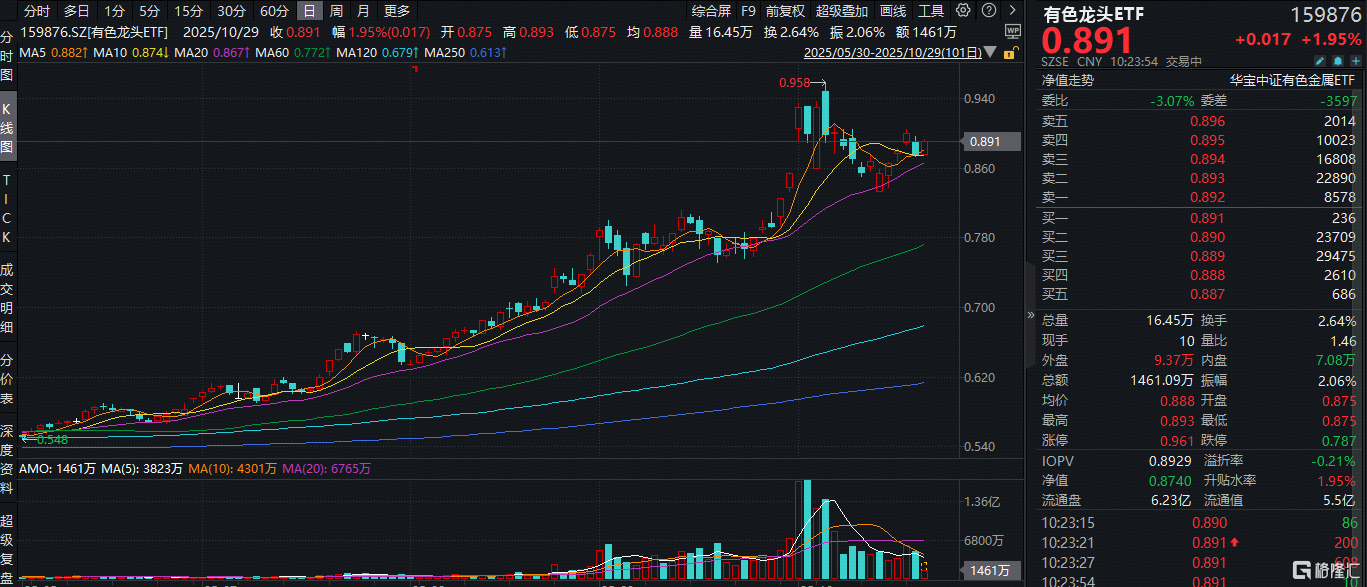Collapse the right quote panel arrow

pos(1030,314)
